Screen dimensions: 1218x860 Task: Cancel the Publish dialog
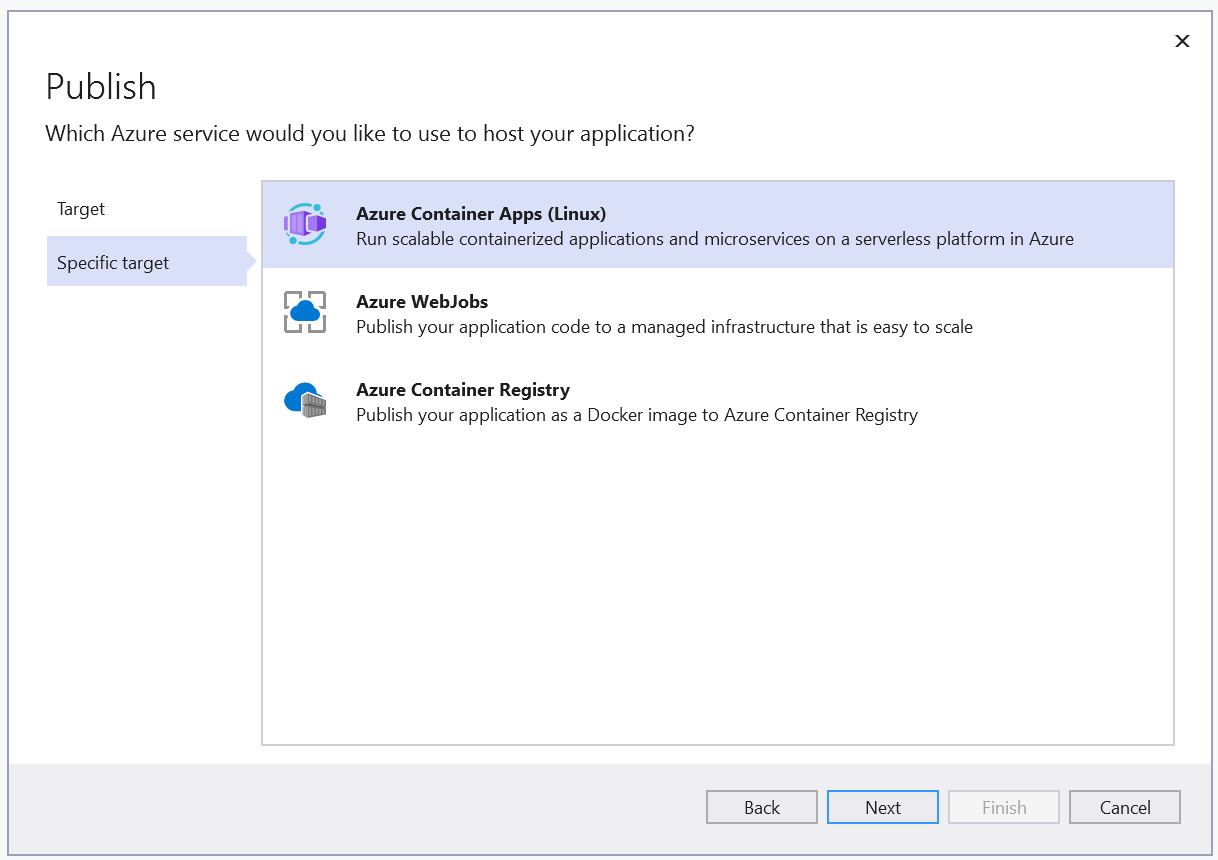pyautogui.click(x=1125, y=807)
